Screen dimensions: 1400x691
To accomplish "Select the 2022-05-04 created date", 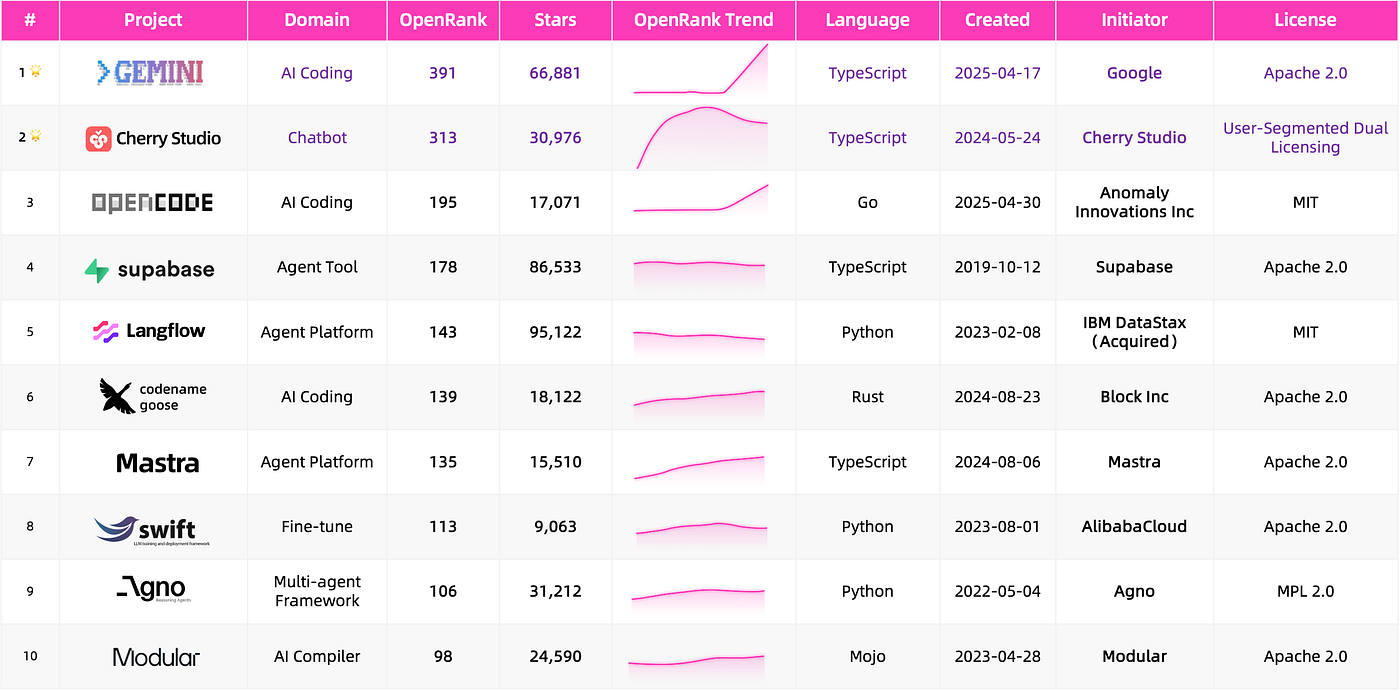I will pyautogui.click(x=997, y=591).
